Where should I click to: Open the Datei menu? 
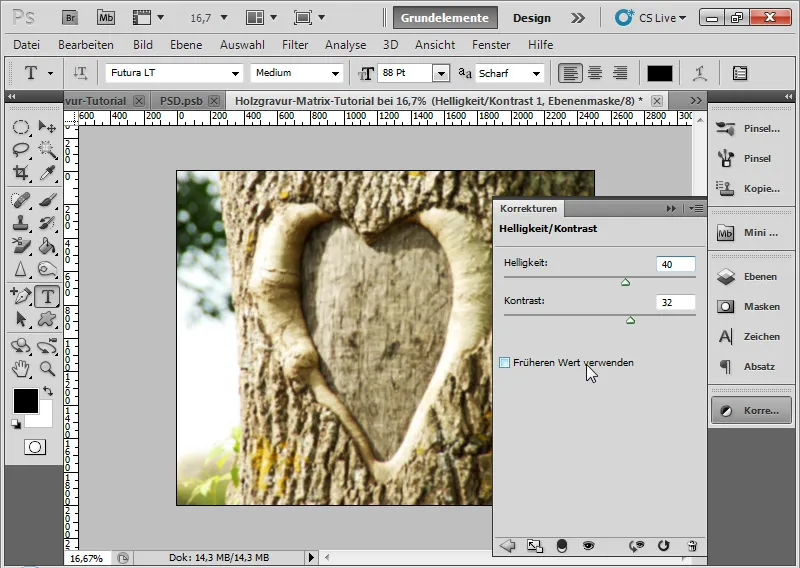[x=27, y=45]
